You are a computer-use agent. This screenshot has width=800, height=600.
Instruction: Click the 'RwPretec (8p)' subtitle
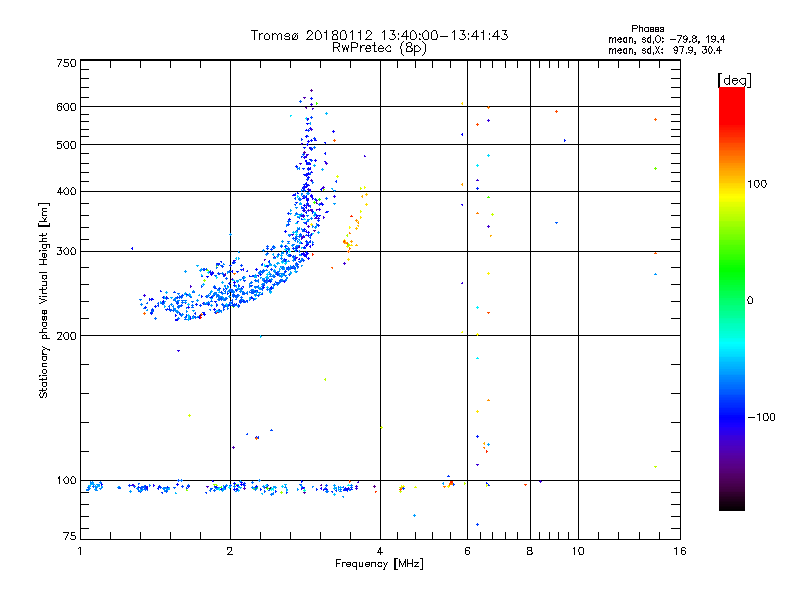click(379, 48)
